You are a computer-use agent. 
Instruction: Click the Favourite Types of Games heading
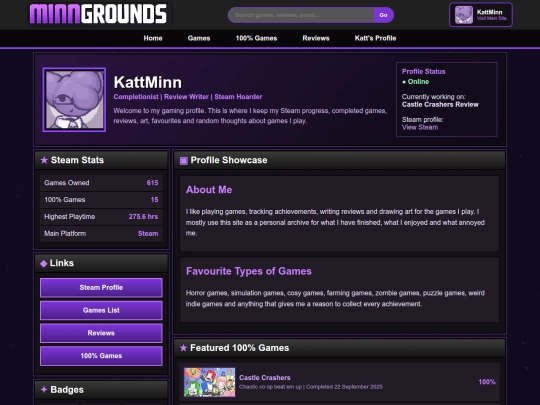[x=249, y=271]
